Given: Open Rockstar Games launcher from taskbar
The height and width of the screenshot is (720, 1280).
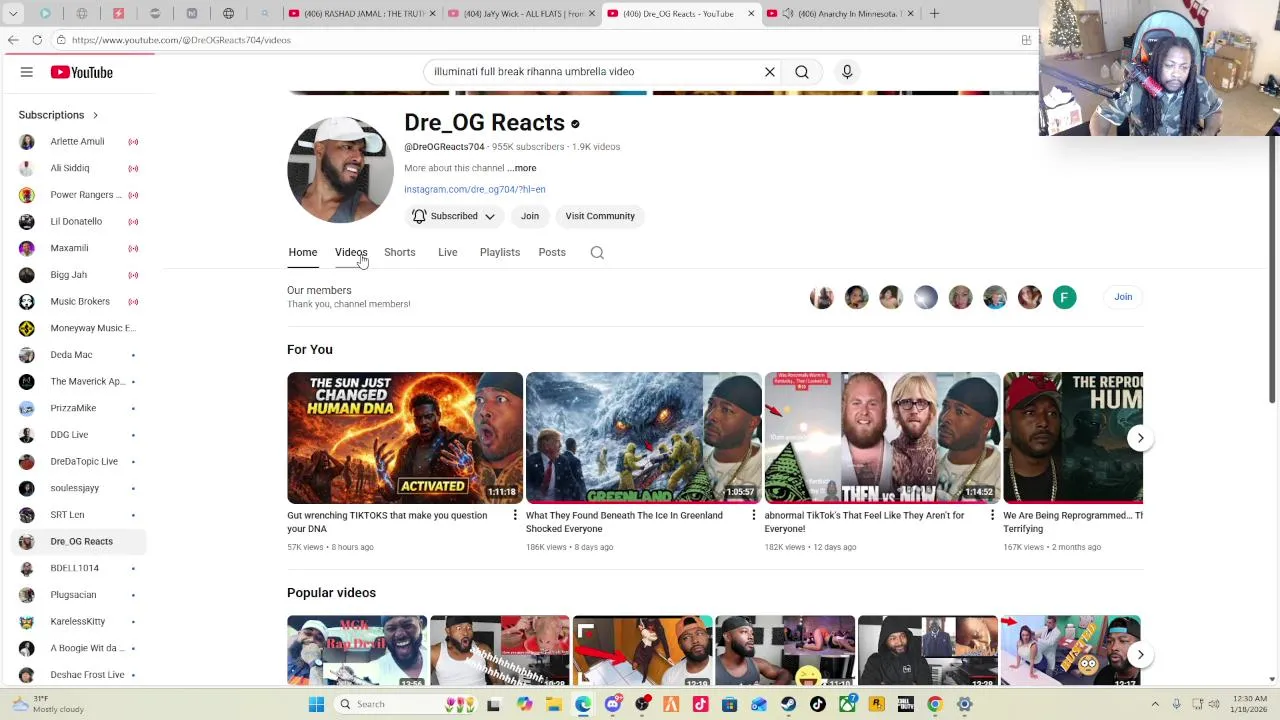Looking at the screenshot, I should click(877, 704).
